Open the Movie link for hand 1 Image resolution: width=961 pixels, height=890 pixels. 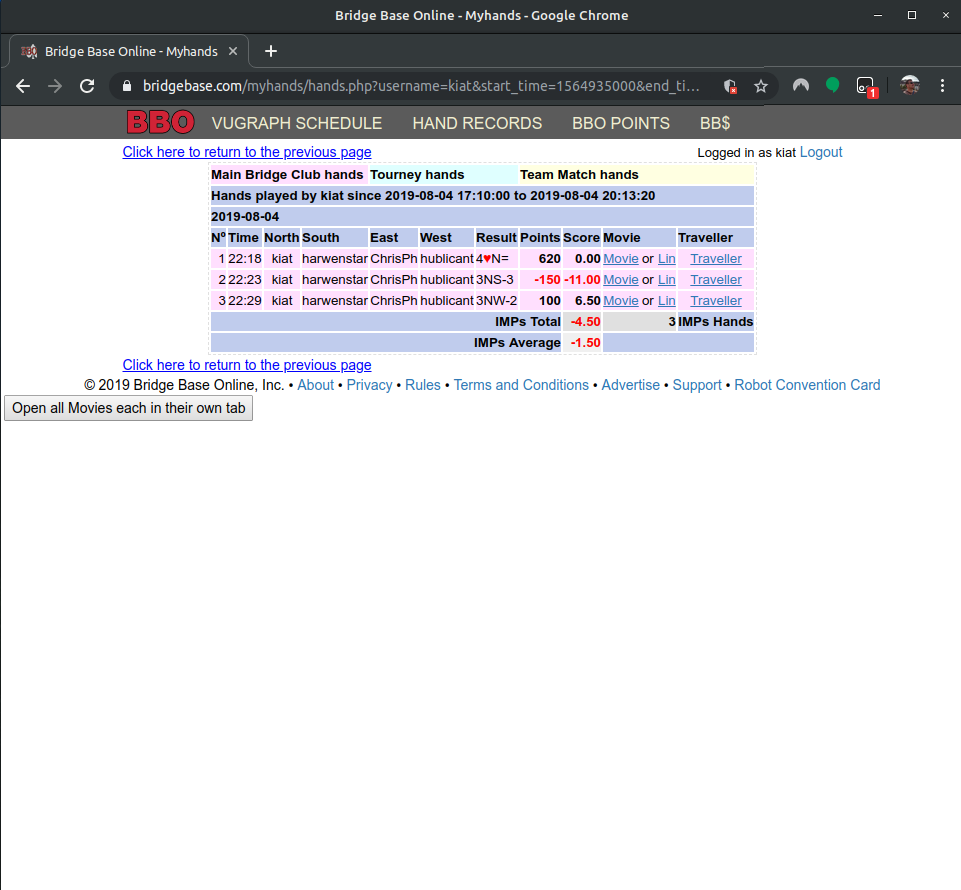pyautogui.click(x=620, y=258)
